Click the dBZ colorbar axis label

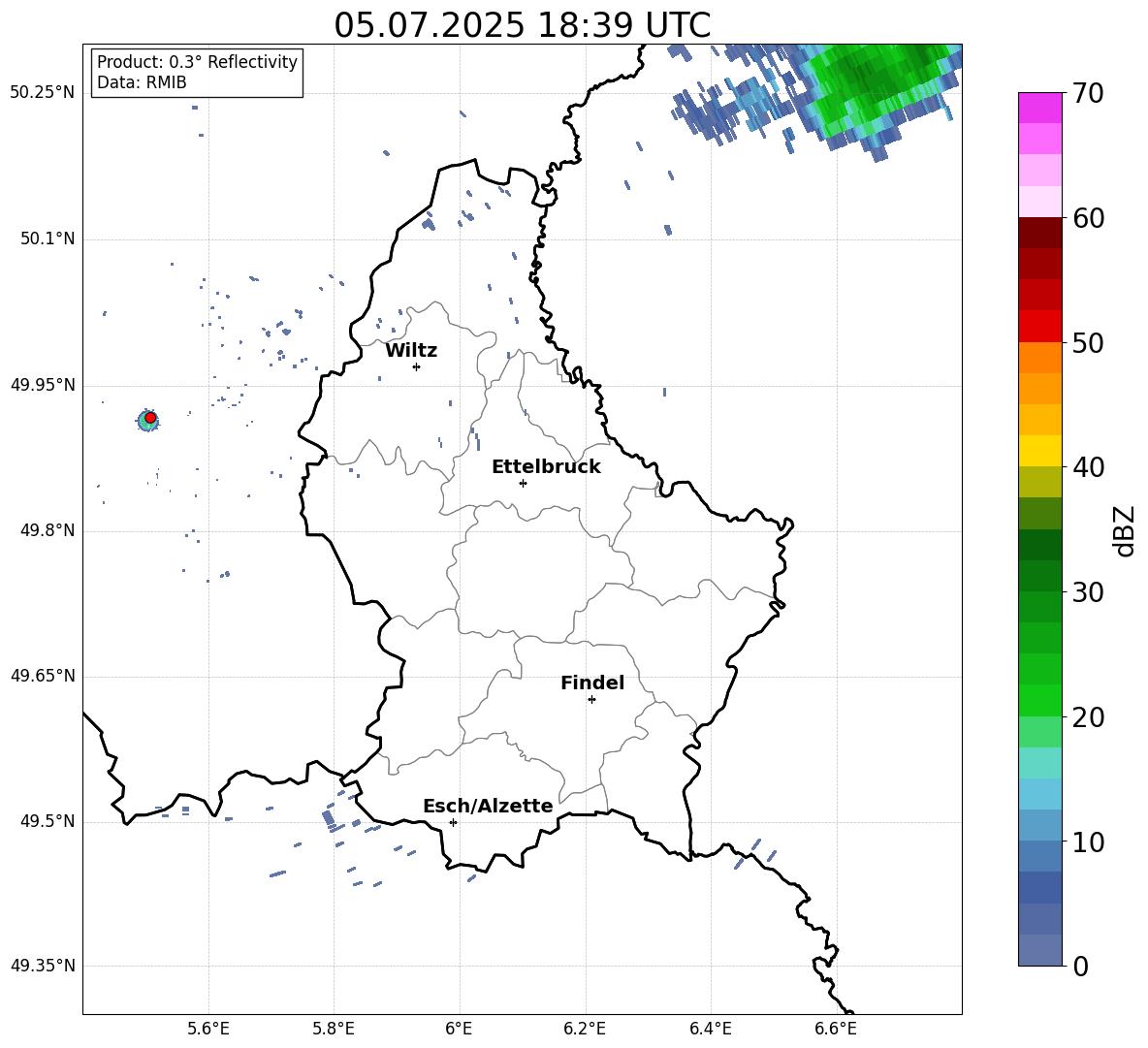click(1126, 530)
